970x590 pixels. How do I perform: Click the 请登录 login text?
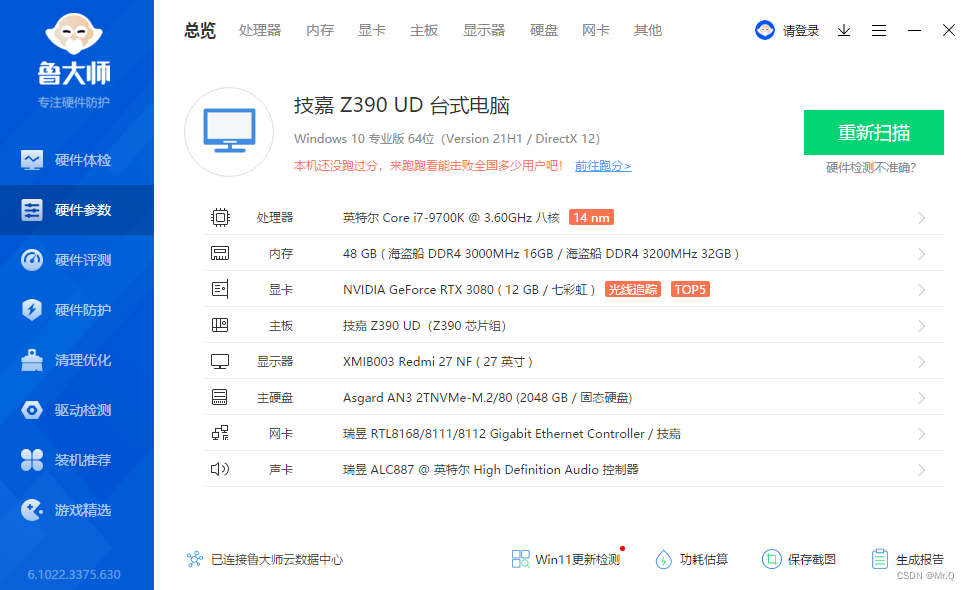[x=800, y=31]
